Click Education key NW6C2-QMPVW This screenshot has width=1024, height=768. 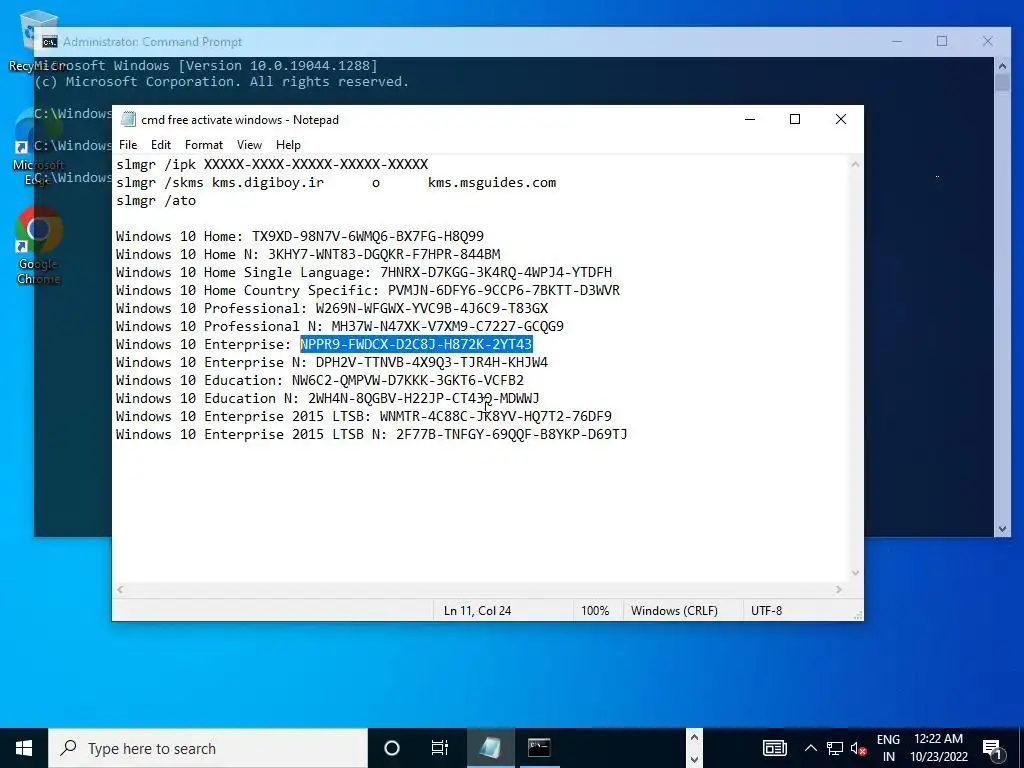(408, 380)
